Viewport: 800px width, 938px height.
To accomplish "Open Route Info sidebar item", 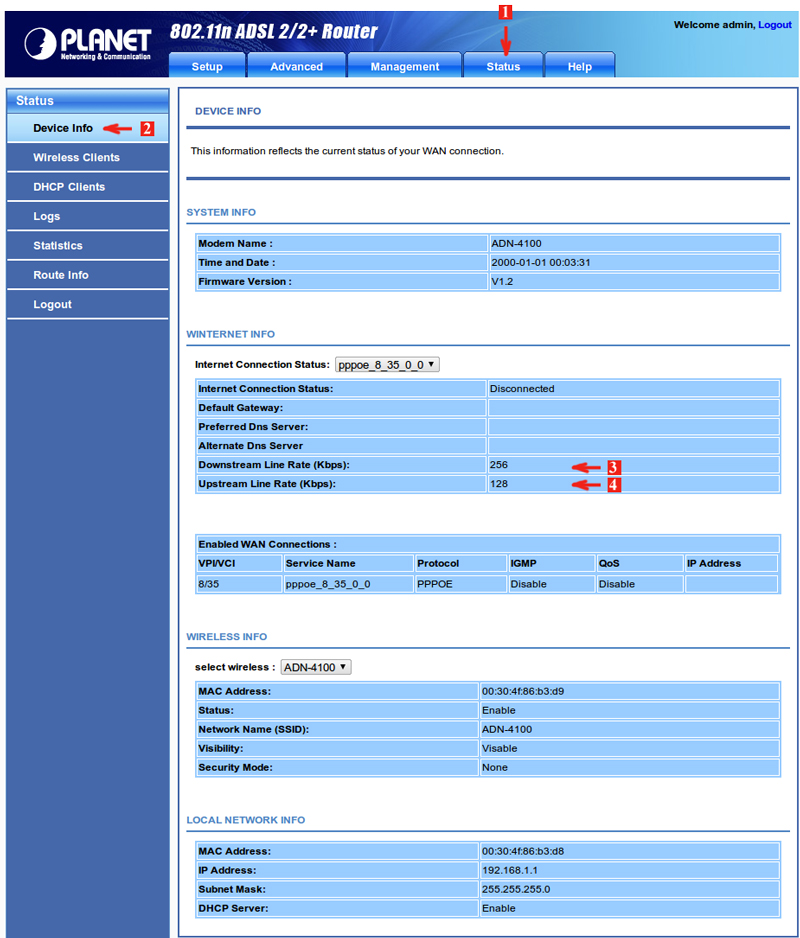I will pyautogui.click(x=87, y=275).
